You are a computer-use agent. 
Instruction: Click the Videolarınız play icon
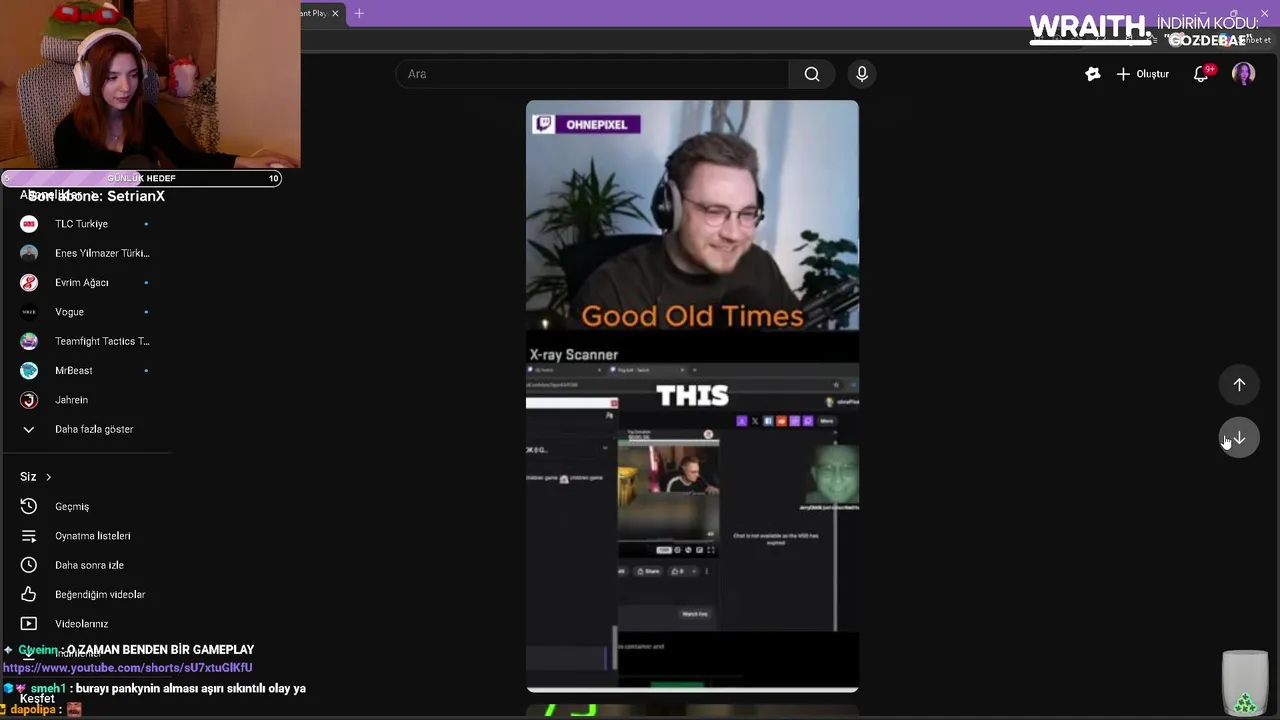(29, 624)
